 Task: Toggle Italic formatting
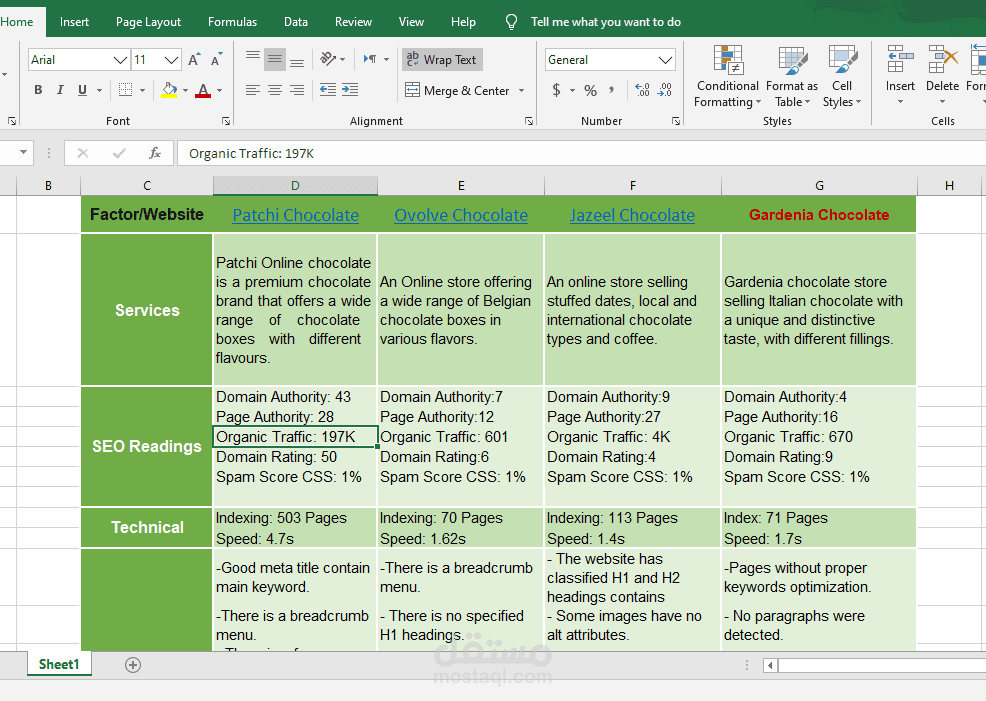pyautogui.click(x=60, y=90)
